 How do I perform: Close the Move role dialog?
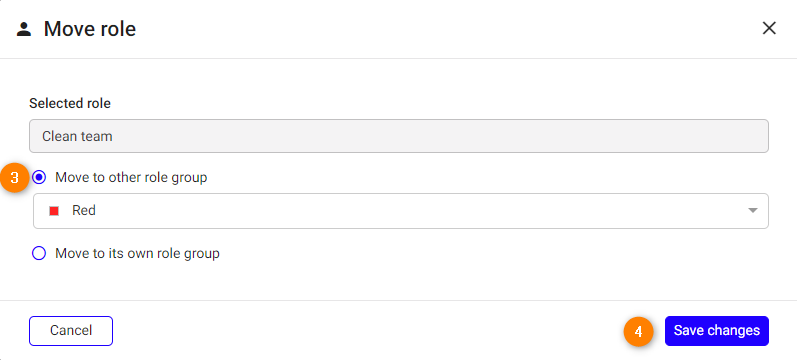click(769, 28)
